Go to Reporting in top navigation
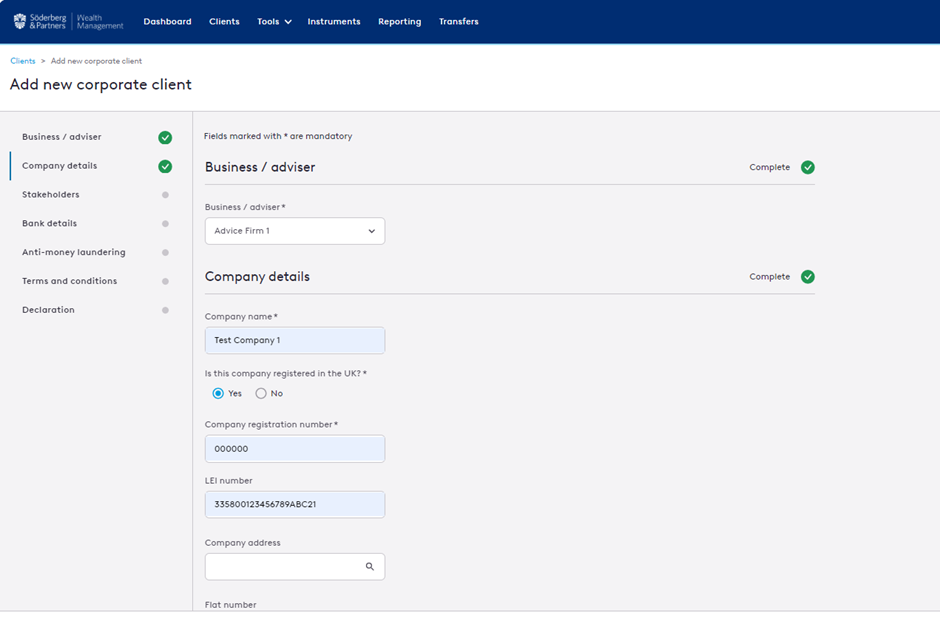This screenshot has width=940, height=624. point(399,22)
